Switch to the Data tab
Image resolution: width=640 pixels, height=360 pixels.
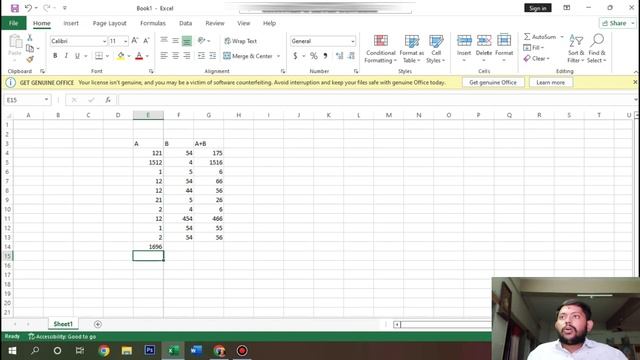[185, 23]
